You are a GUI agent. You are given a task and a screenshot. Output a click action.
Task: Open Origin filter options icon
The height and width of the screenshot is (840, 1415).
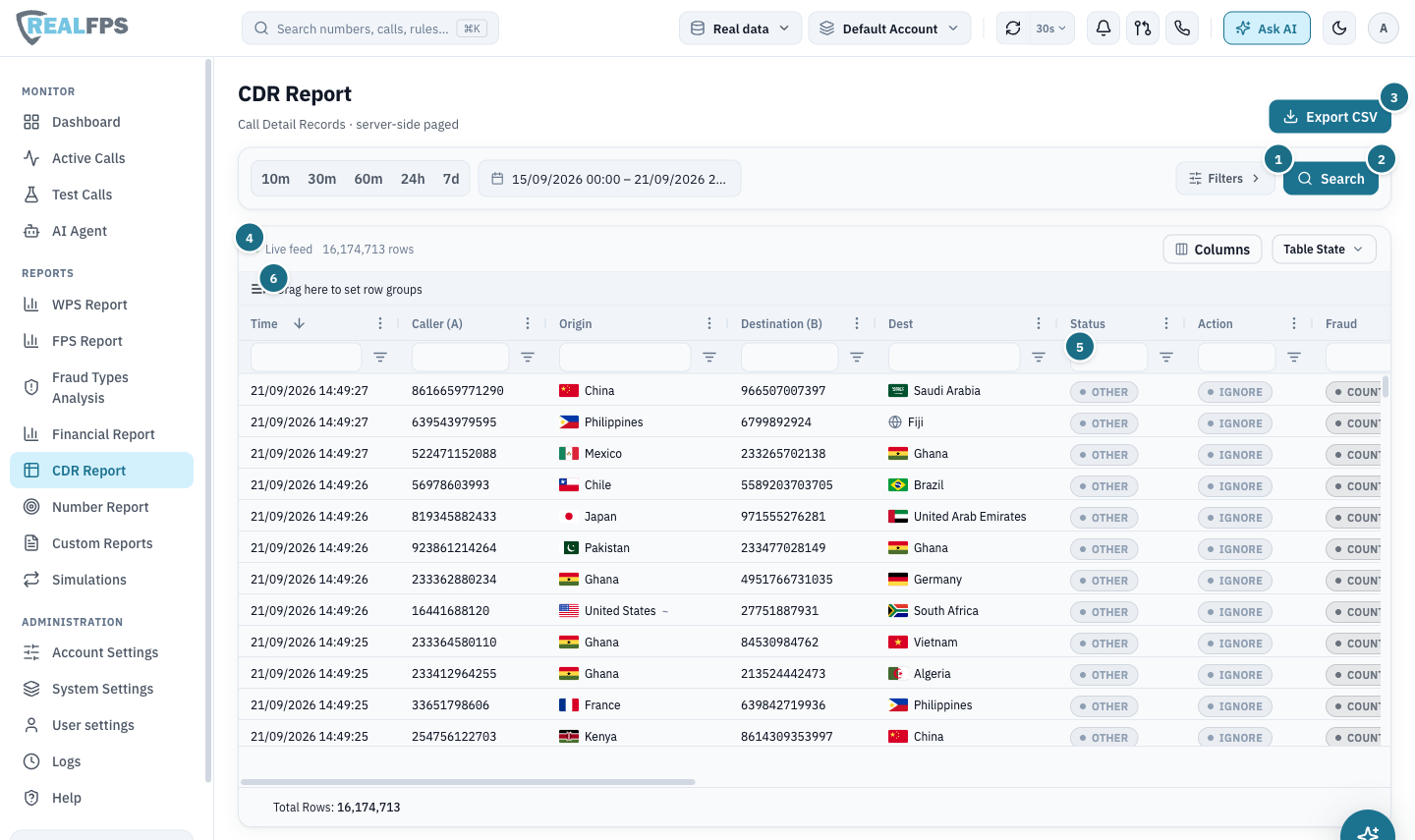click(x=709, y=357)
